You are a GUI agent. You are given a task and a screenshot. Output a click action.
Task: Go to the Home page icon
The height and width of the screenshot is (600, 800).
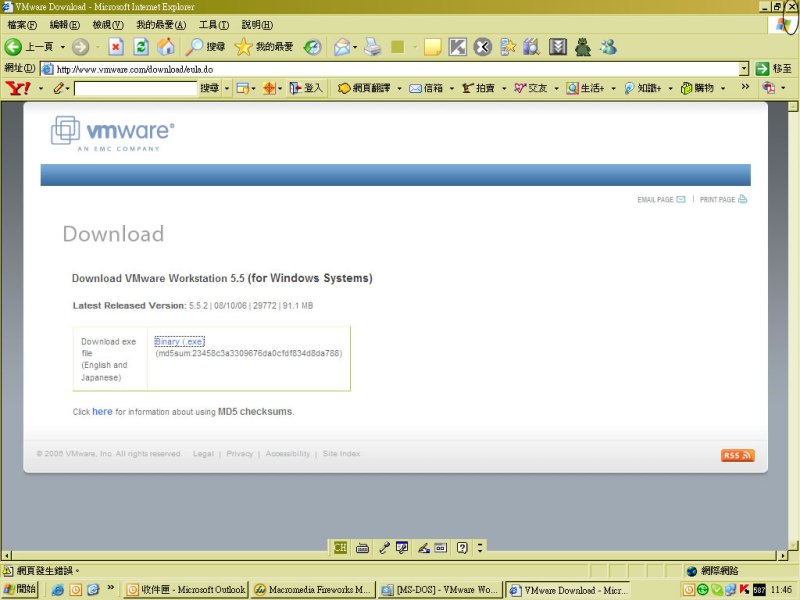[x=165, y=47]
